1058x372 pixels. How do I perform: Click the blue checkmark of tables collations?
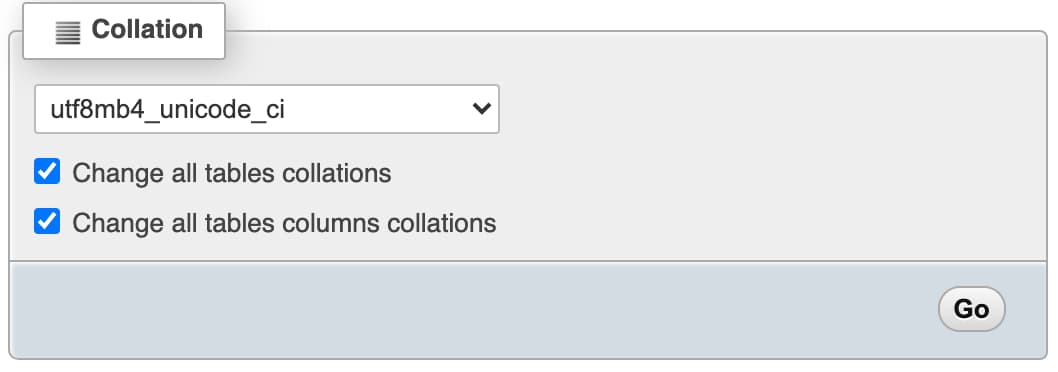tap(47, 171)
